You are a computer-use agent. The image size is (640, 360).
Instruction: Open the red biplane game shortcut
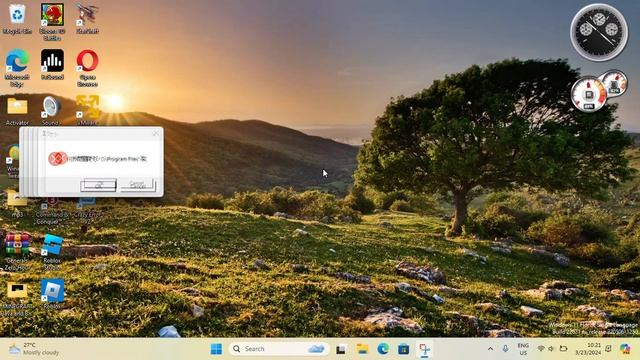[87, 18]
